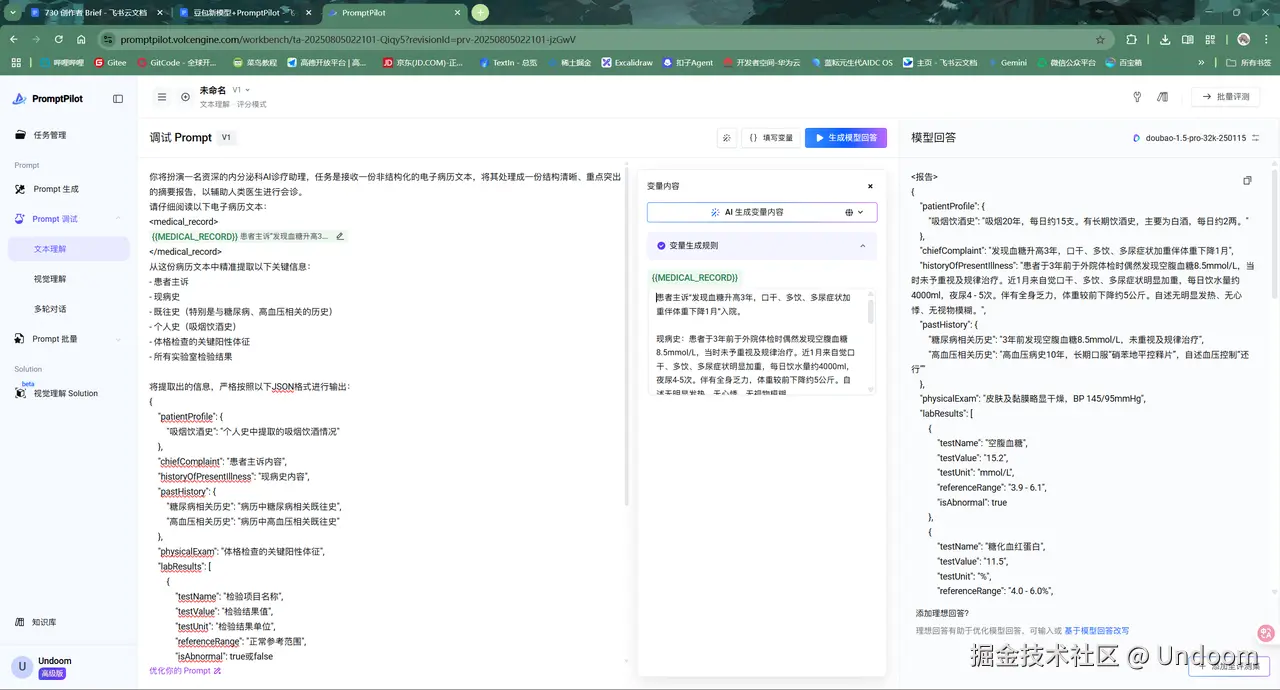Screen dimensions: 1280x690
Task: Expand the V1 version dropdown near 未命名
Action: click(x=242, y=90)
